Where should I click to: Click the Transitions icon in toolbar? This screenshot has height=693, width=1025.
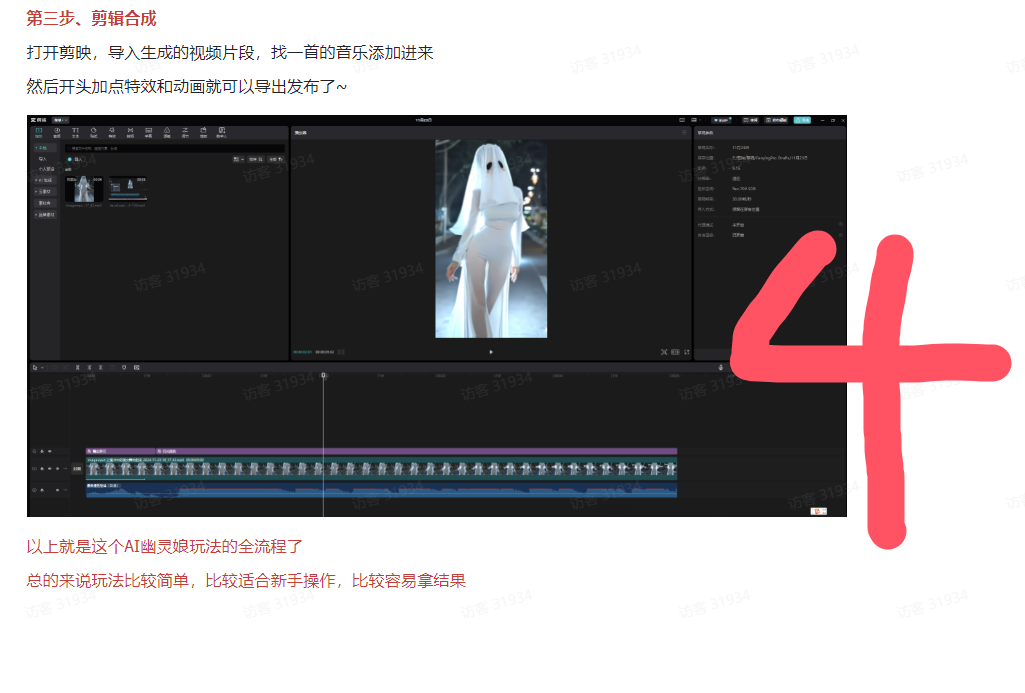click(x=130, y=132)
